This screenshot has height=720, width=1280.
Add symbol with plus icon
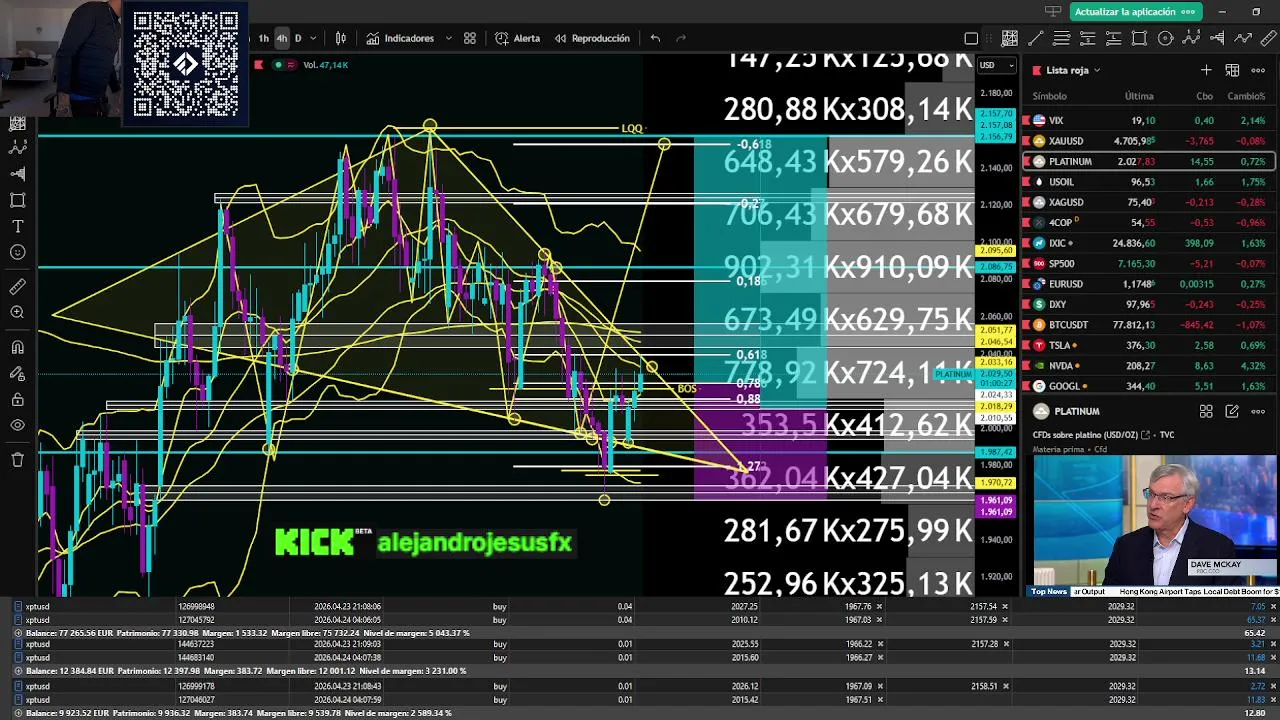click(x=1206, y=70)
